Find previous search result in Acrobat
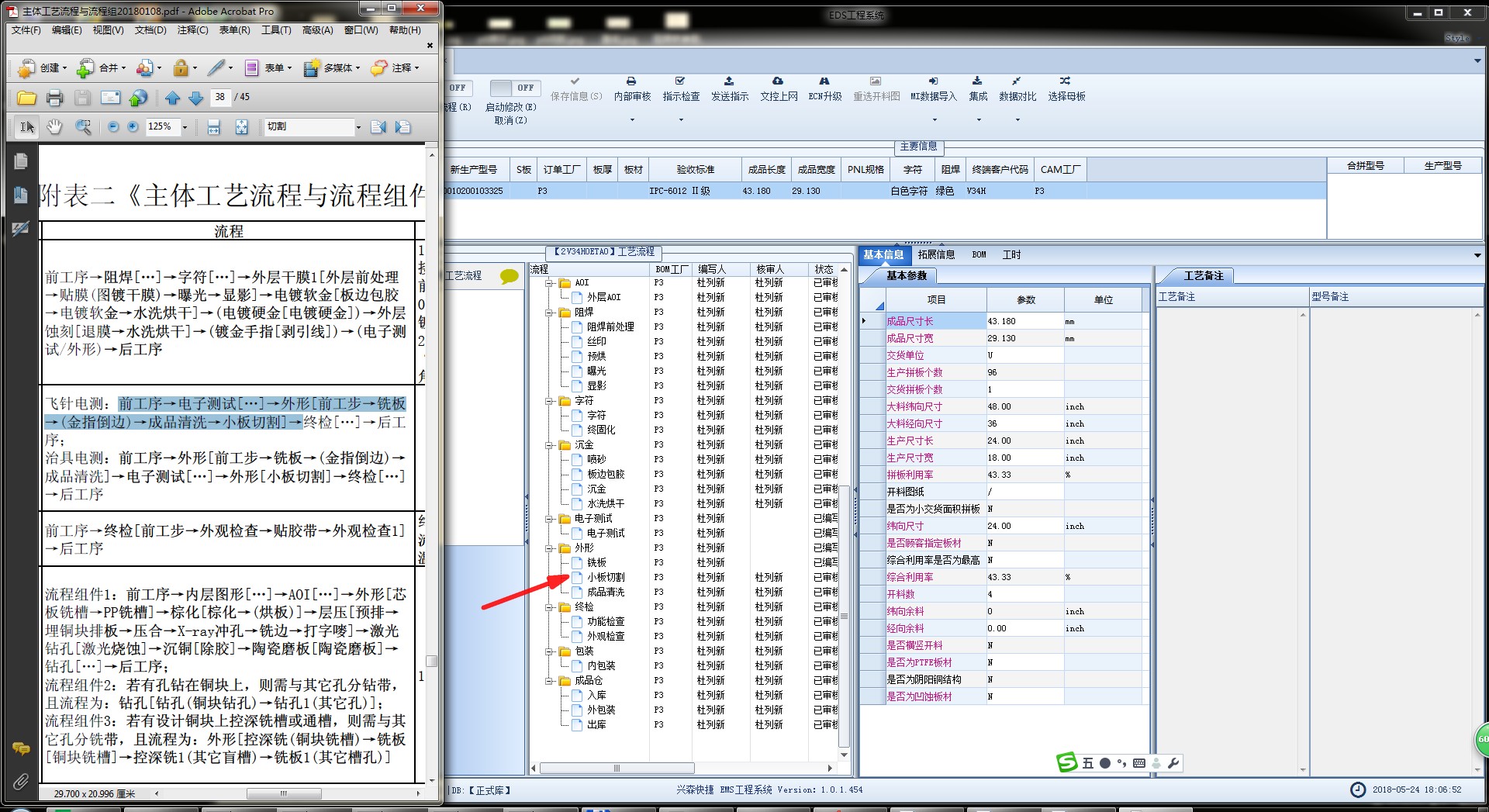 point(378,126)
